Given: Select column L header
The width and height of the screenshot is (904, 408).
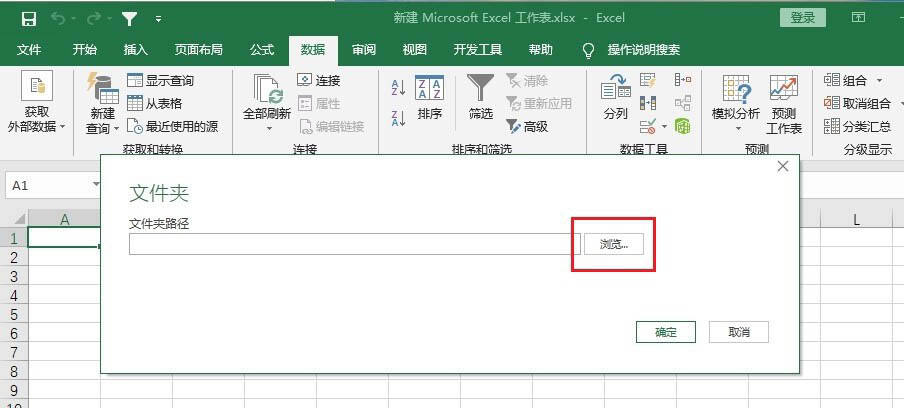Looking at the screenshot, I should coord(856,219).
